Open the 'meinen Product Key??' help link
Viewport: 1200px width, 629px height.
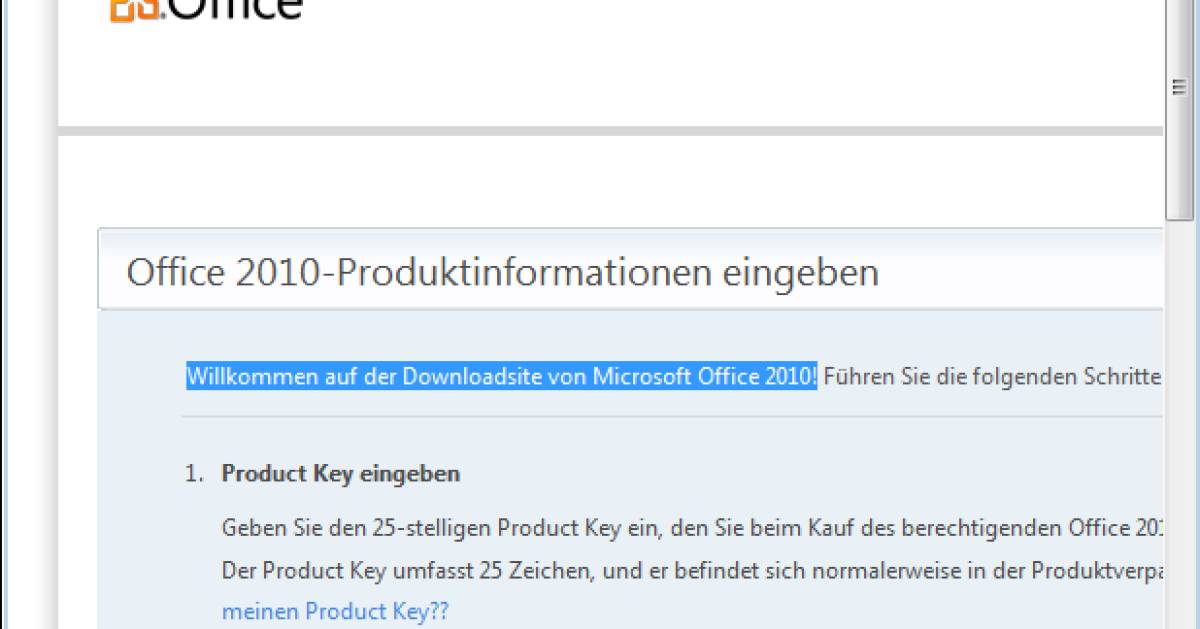335,612
